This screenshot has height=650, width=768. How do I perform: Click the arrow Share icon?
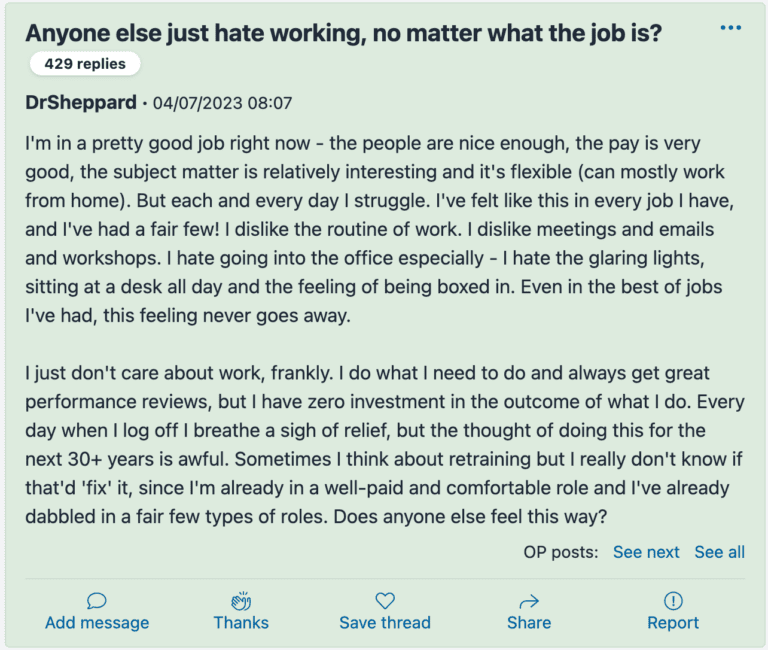529,601
